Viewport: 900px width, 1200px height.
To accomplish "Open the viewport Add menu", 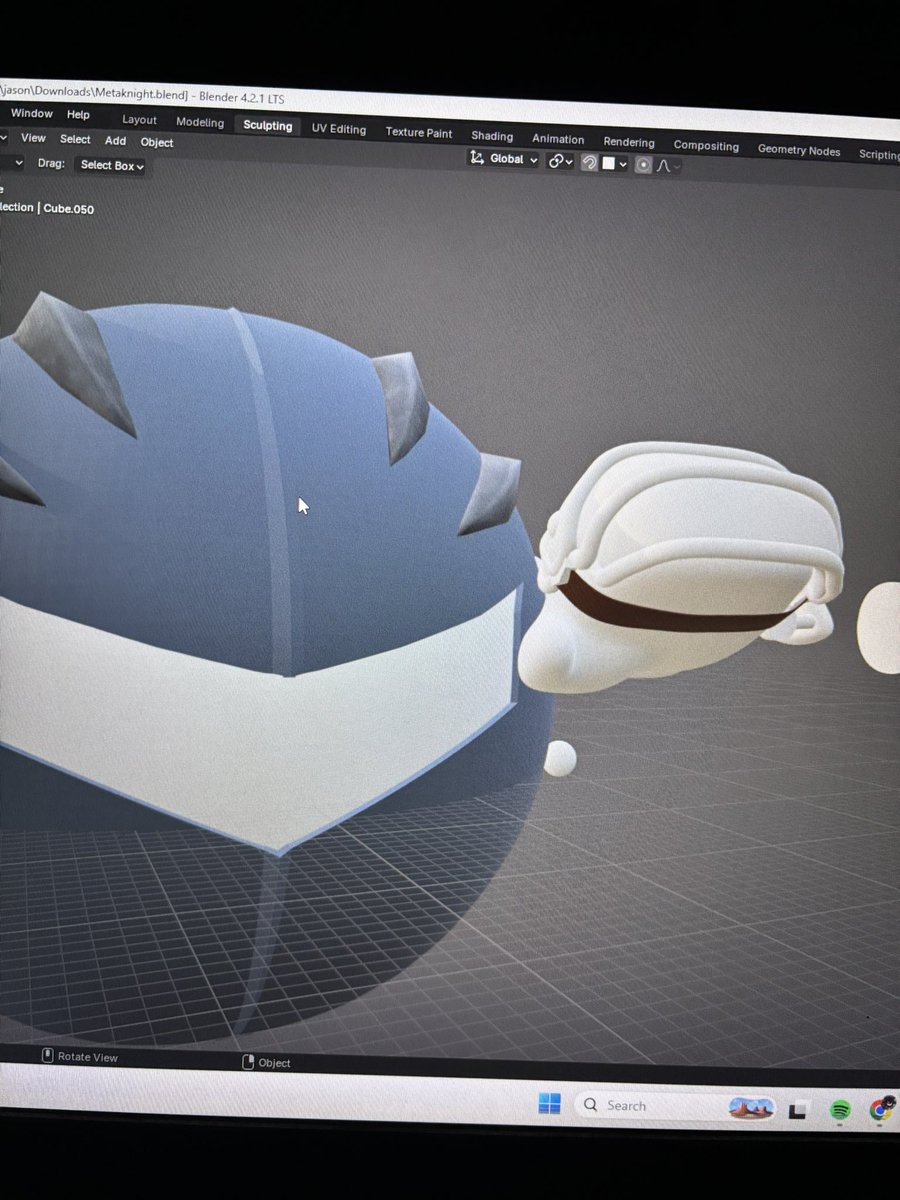I will [115, 141].
